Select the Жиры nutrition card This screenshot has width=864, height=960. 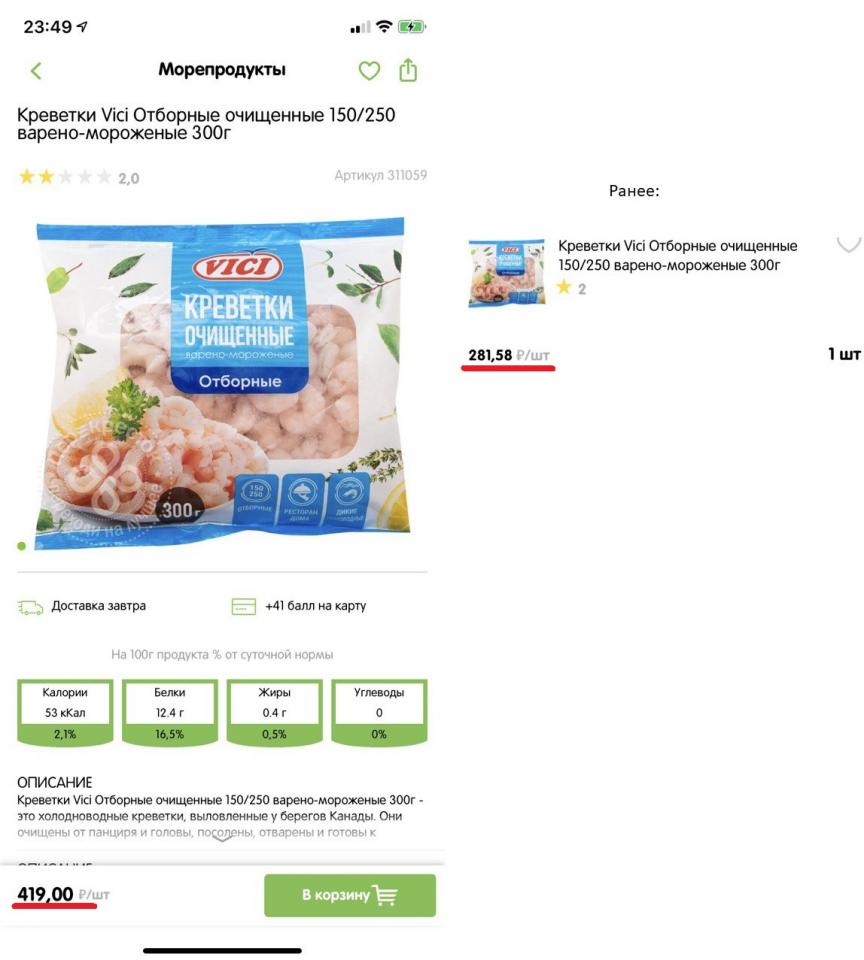pyautogui.click(x=274, y=712)
